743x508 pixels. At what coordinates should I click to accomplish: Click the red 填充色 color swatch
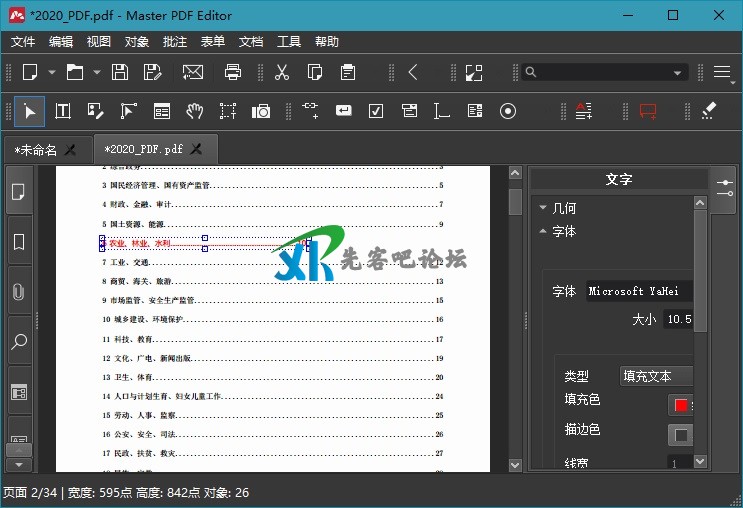coord(681,405)
